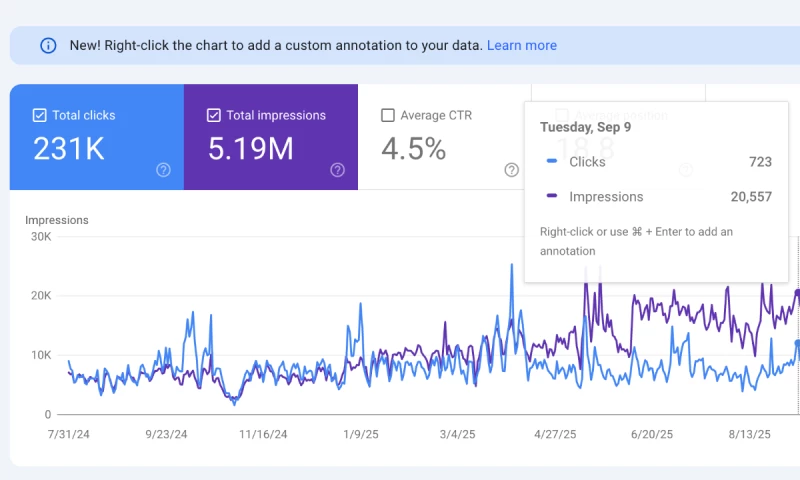800x480 pixels.
Task: Click the blue Clicks legend marker in tooltip
Action: click(552, 162)
